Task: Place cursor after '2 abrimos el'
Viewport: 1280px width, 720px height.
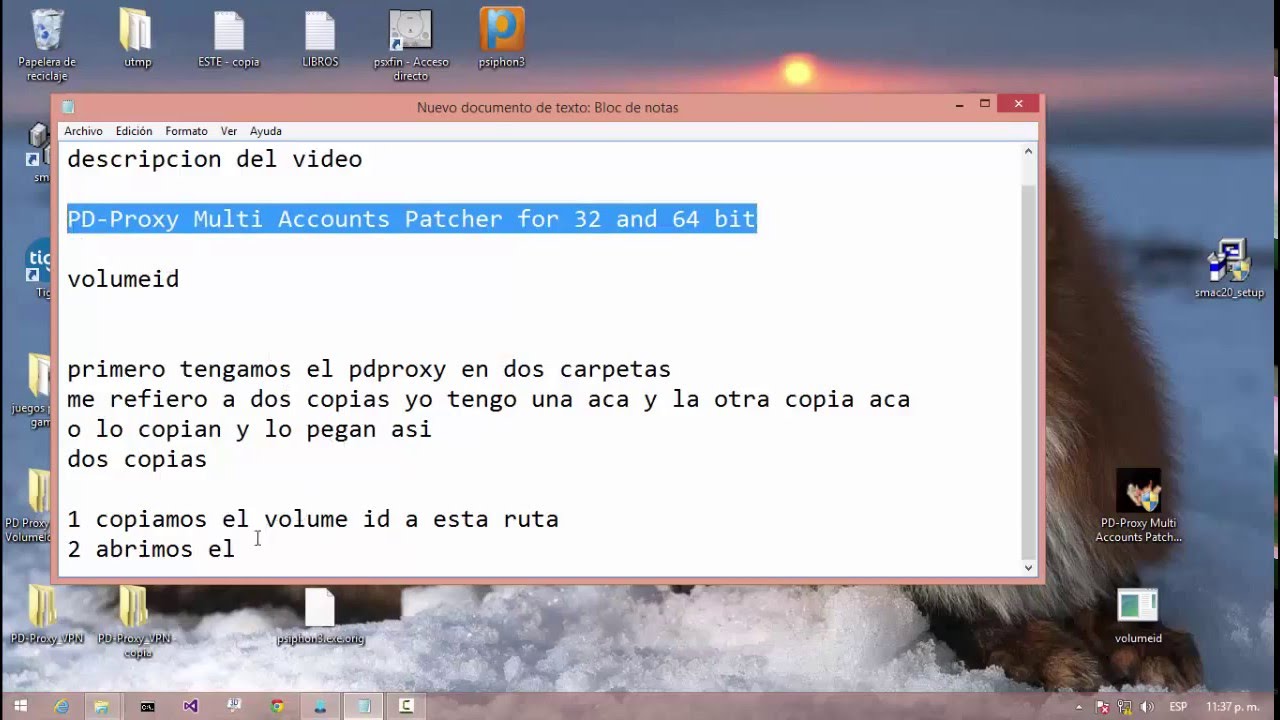Action: 238,549
